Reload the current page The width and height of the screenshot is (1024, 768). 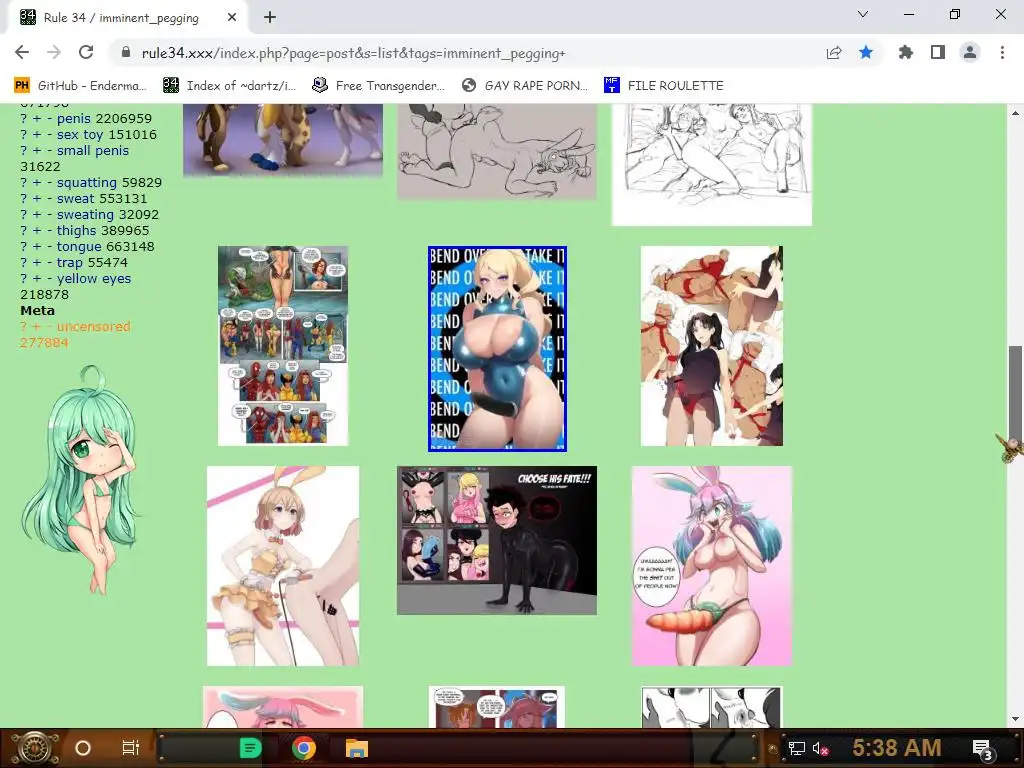(86, 52)
